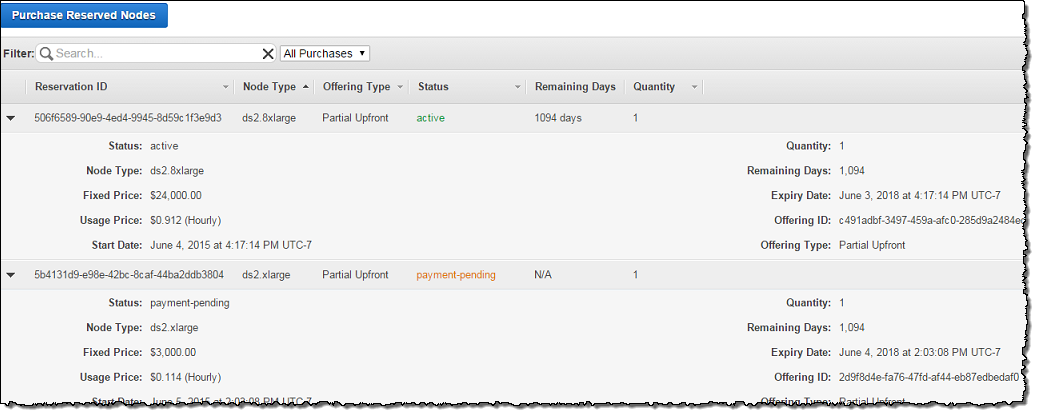
Task: Select the orange payment-pending status cell
Action: (456, 274)
